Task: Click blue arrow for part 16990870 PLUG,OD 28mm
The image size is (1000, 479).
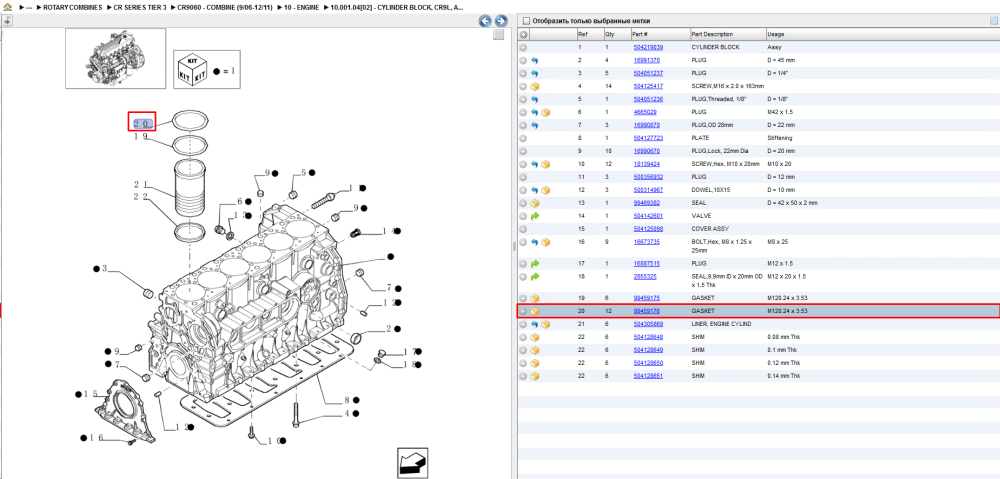Action: [x=534, y=126]
